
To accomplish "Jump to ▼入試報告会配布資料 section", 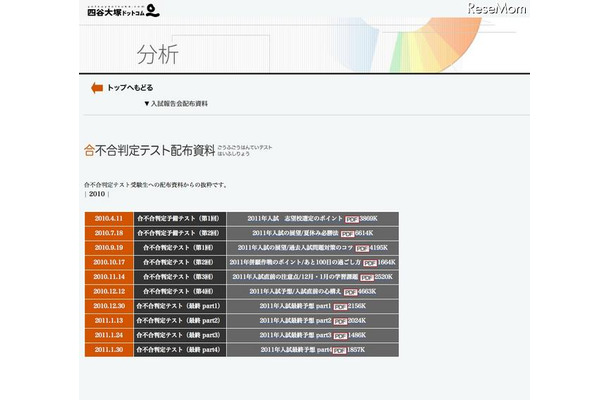I will point(176,104).
